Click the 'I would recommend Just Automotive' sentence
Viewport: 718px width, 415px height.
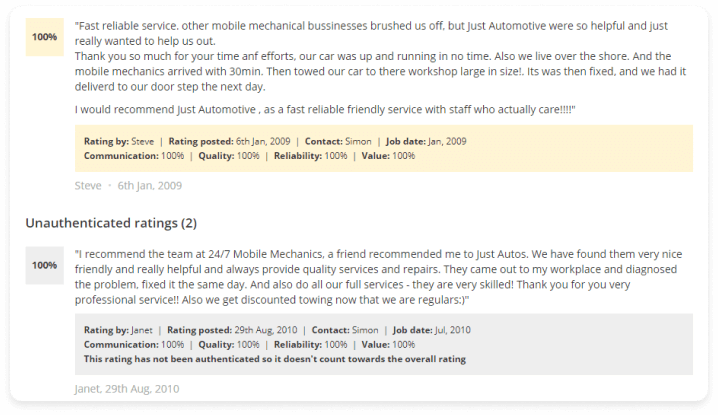(325, 109)
